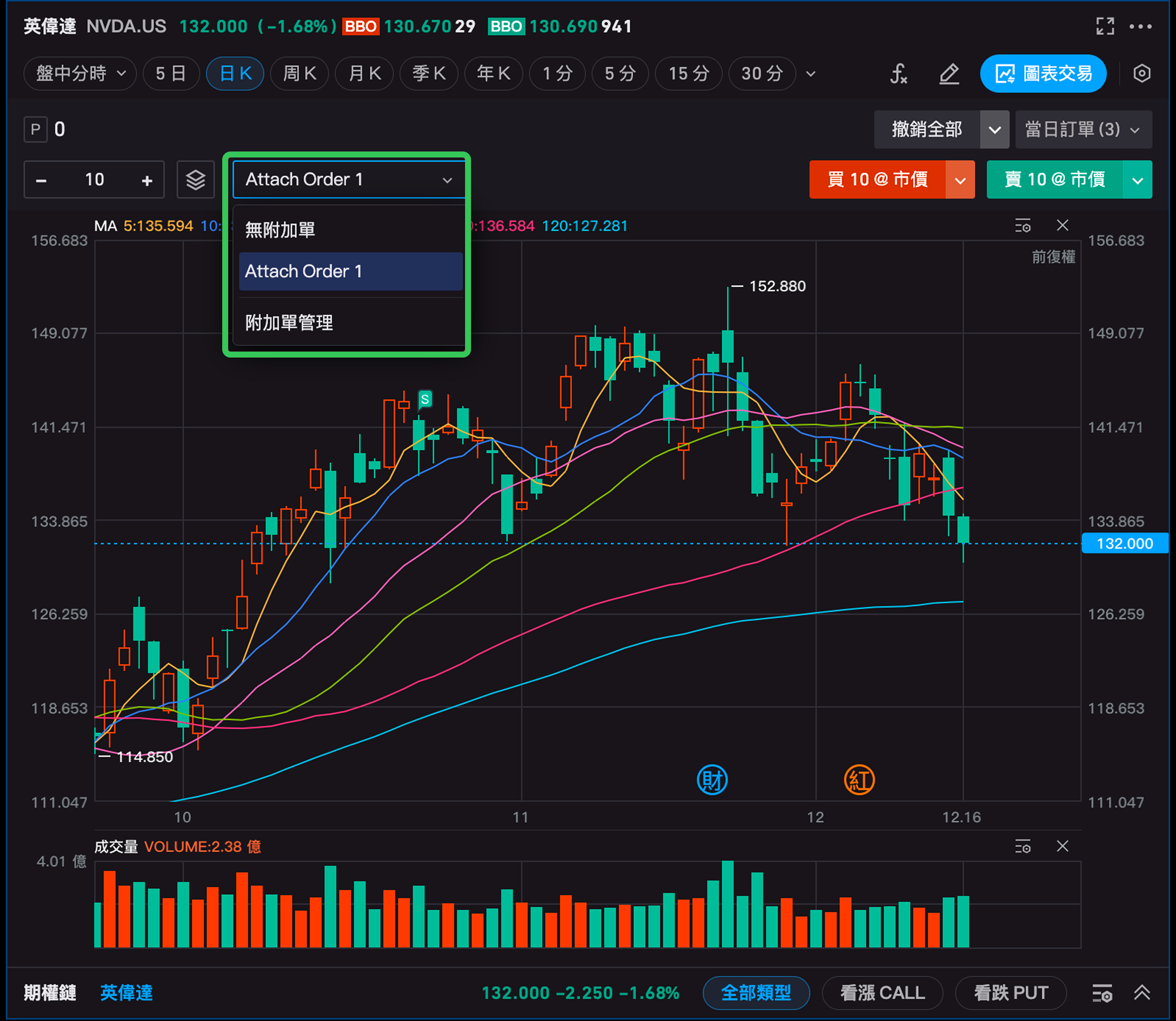Open the indicator formula (fx) tool
Image resolution: width=1176 pixels, height=1021 pixels.
coord(899,74)
